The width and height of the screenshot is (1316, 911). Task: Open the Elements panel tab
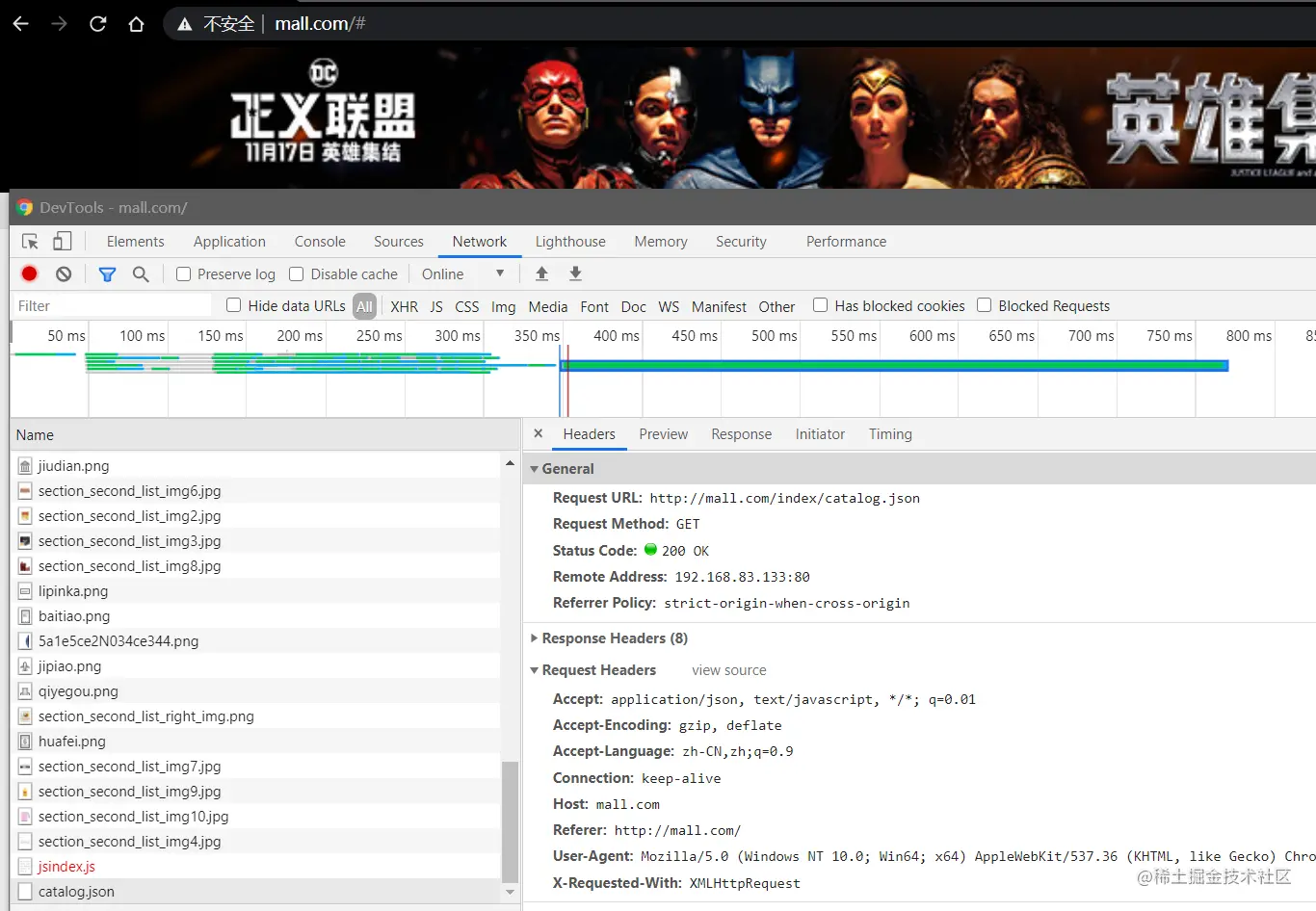136,242
